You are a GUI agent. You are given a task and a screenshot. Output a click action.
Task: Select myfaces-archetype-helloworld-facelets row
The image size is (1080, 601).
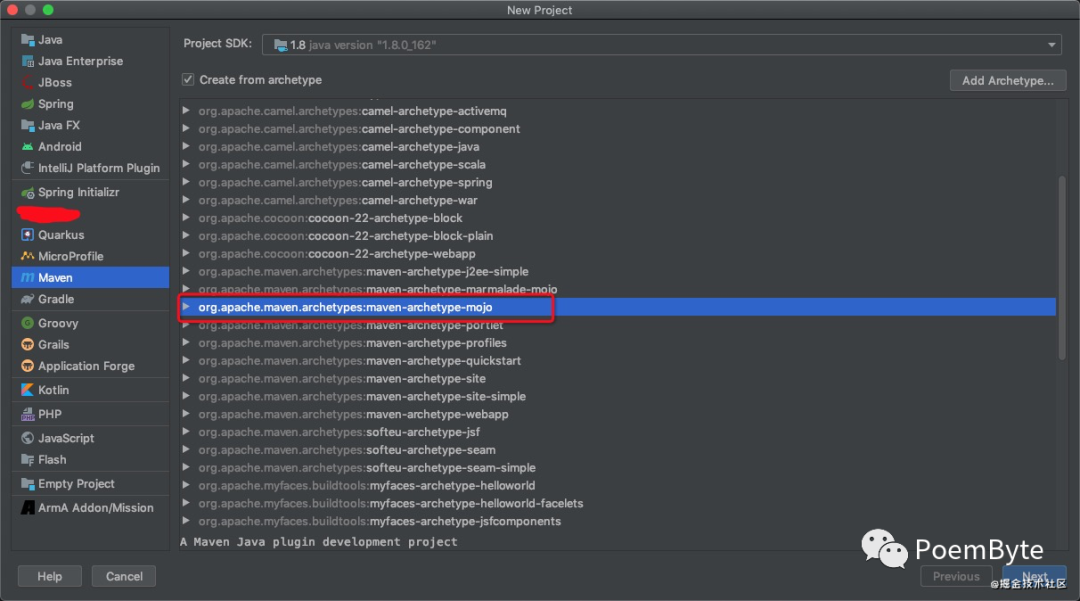618,503
